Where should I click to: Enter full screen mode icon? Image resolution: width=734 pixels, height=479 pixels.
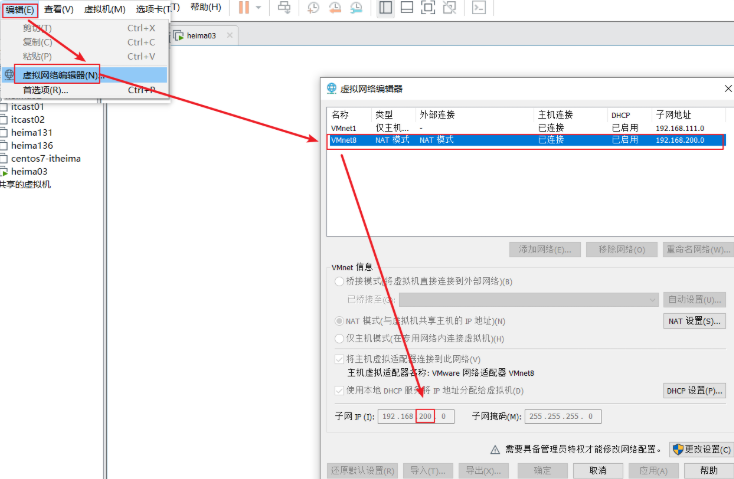tap(428, 7)
